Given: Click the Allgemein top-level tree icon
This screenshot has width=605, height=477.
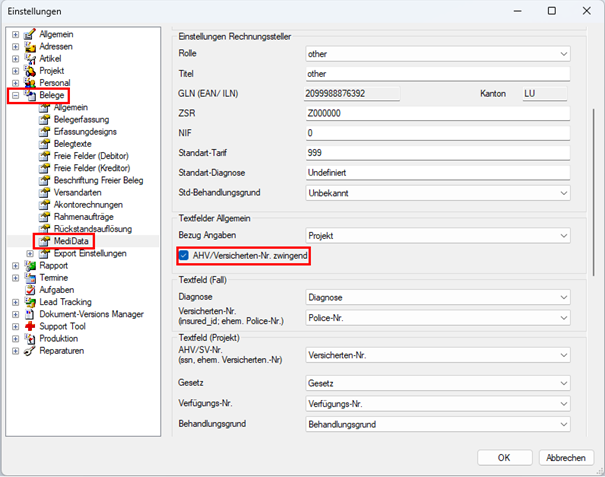Looking at the screenshot, I should coord(30,34).
